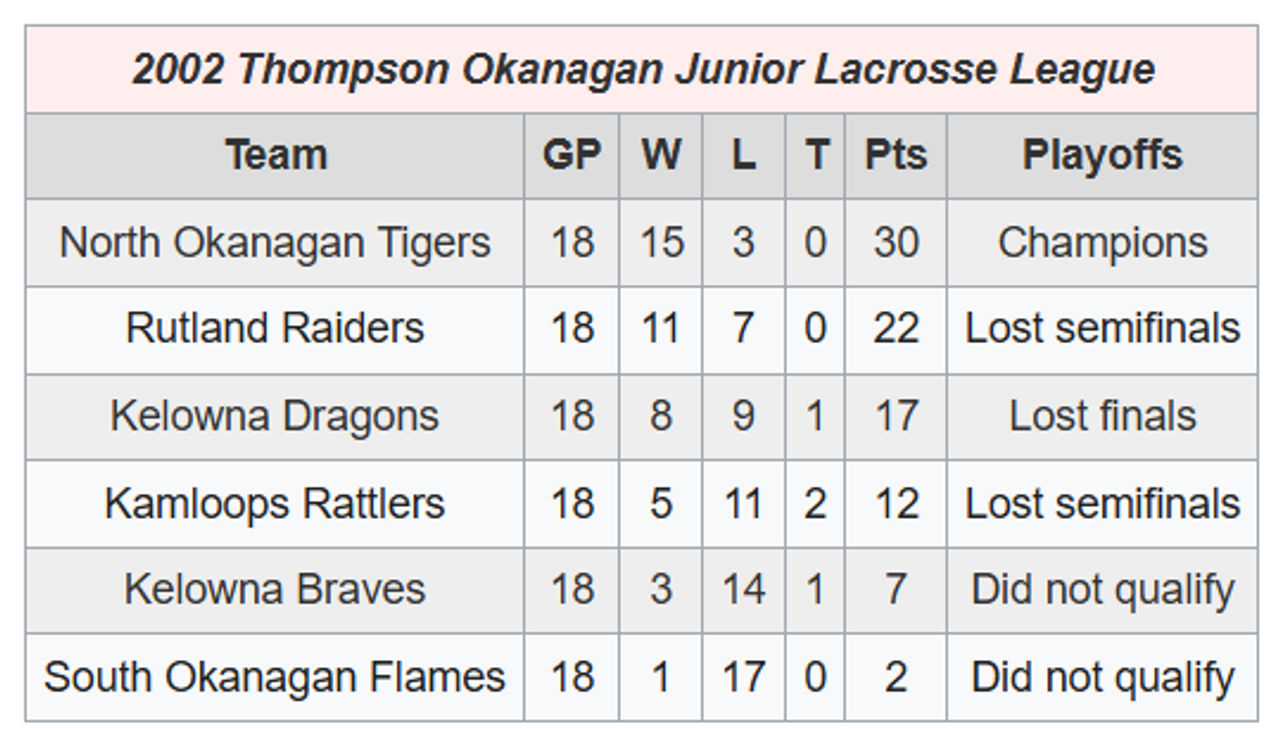Select the South Okanagan Flames team cell
1280x729 pixels.
click(275, 677)
